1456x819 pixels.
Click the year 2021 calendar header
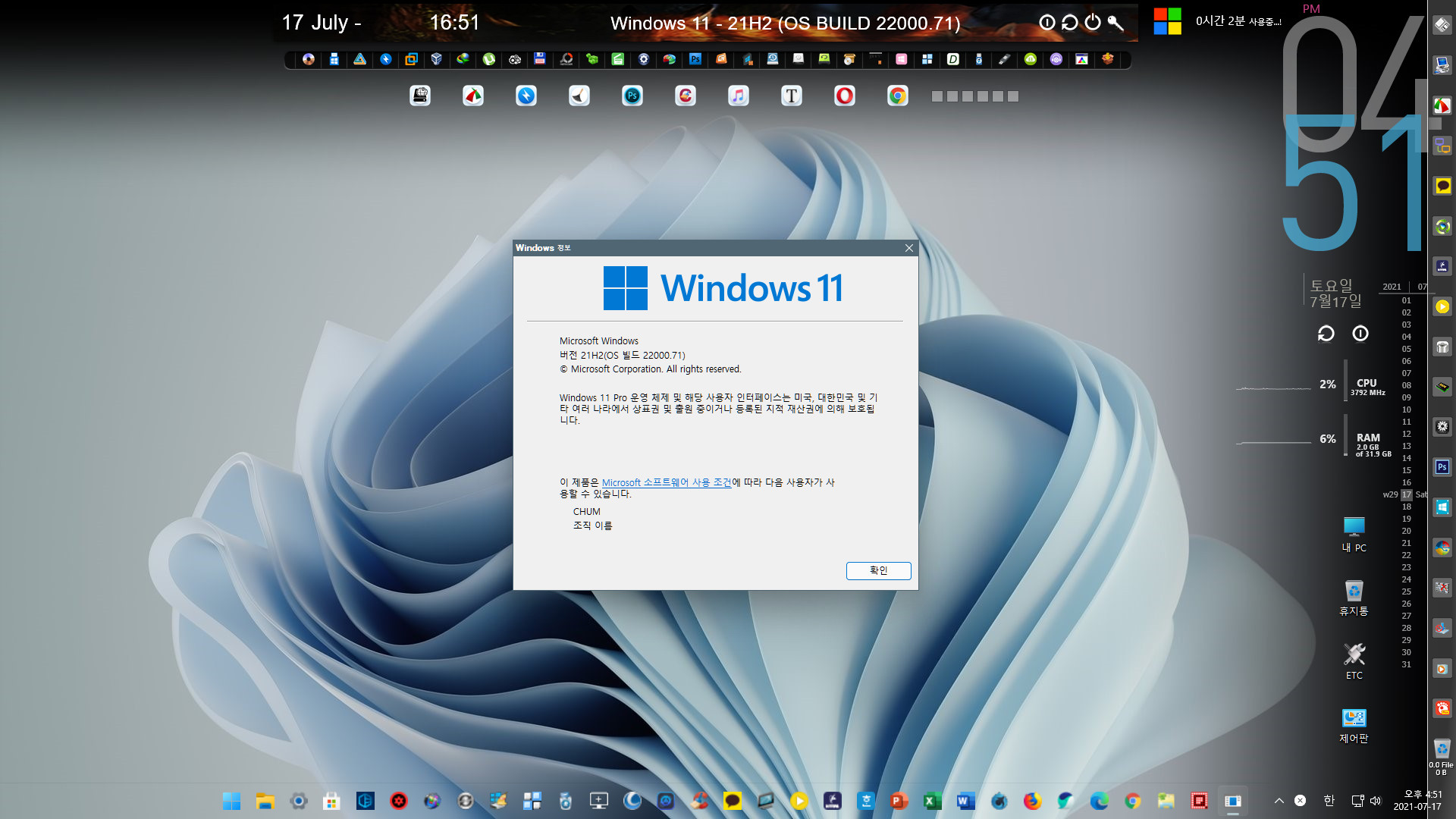(1392, 287)
